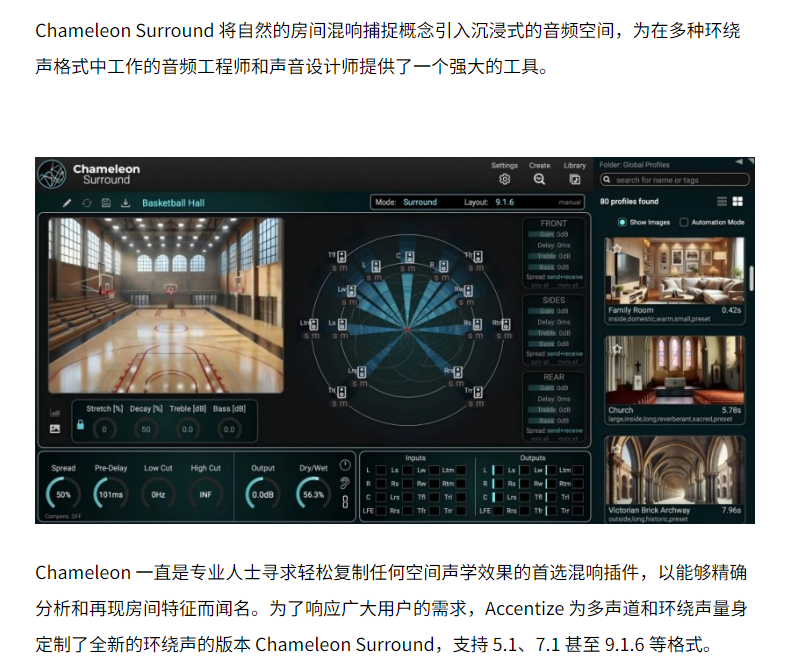Open Folder Global Profiles selector

coord(634,165)
